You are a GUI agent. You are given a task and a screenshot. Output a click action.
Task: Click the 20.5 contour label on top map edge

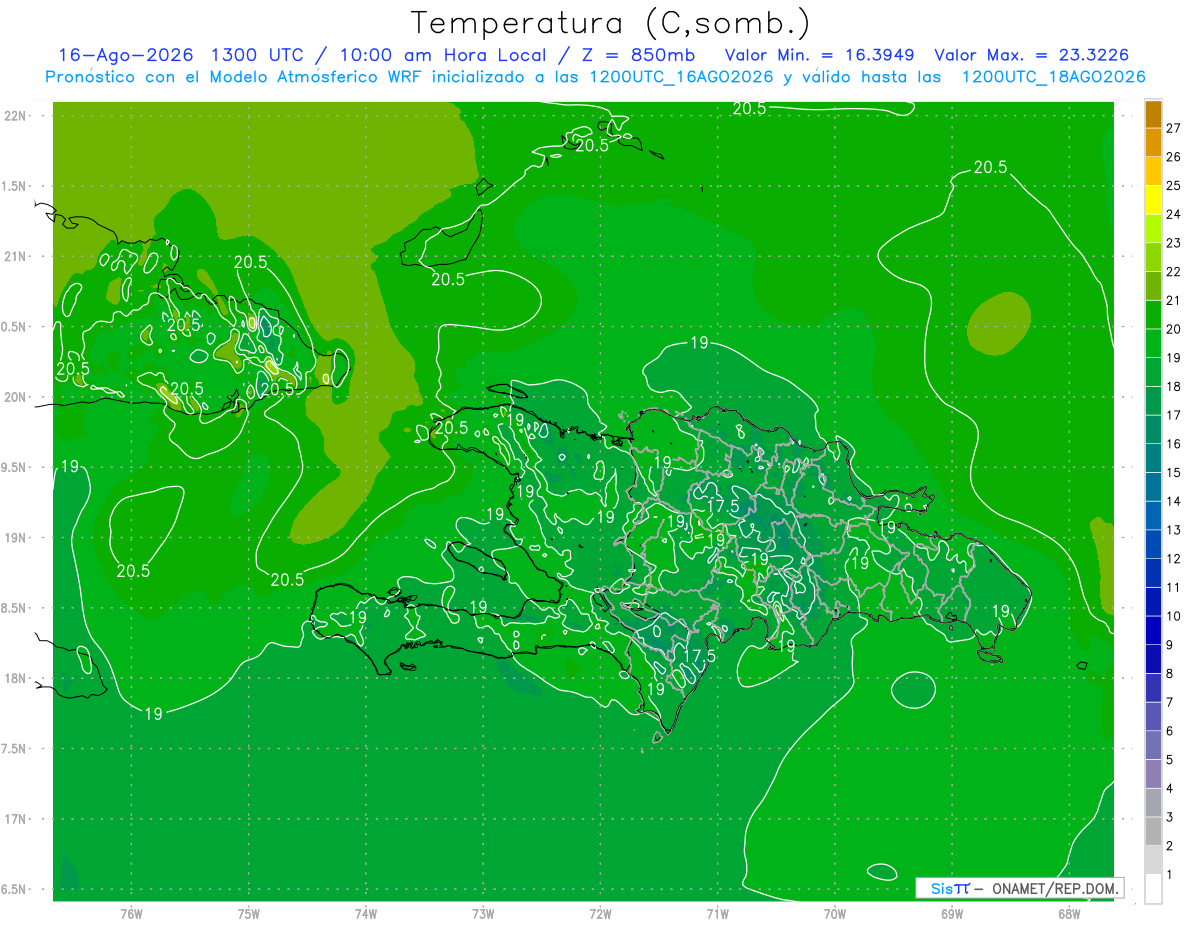pos(750,109)
